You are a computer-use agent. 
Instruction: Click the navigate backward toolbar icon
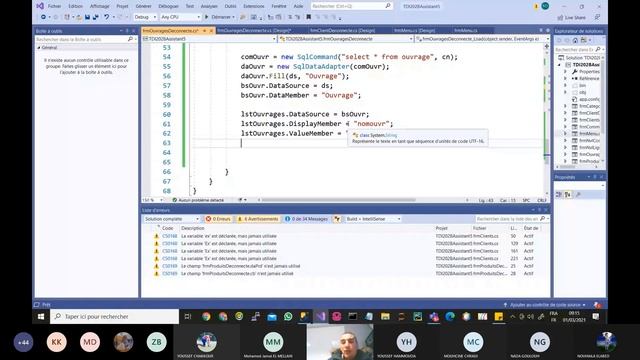(x=43, y=17)
